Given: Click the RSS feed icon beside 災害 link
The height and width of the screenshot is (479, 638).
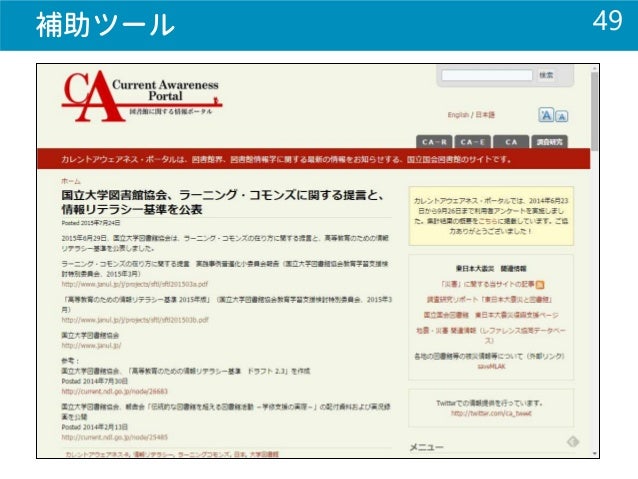Looking at the screenshot, I should (540, 284).
